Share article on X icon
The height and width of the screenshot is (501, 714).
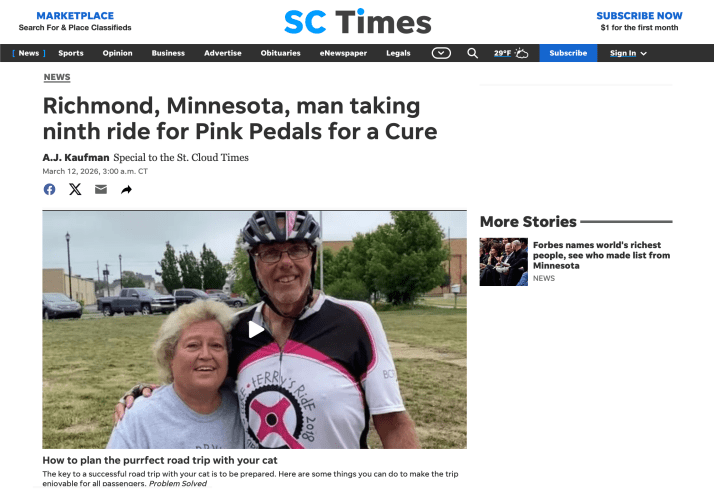(x=75, y=189)
